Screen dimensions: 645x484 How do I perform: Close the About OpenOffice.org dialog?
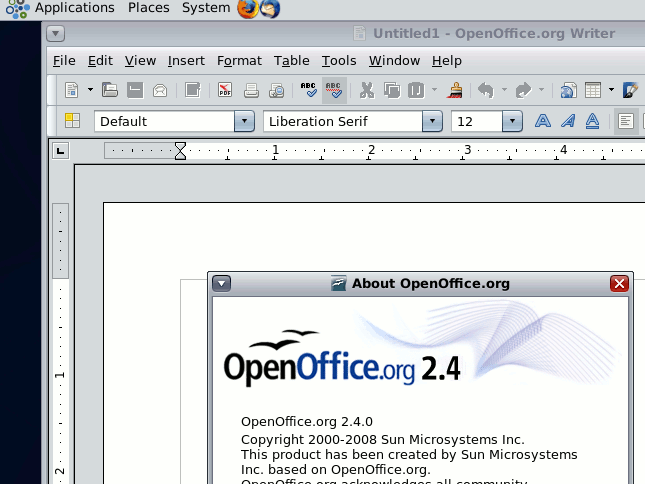pos(619,283)
